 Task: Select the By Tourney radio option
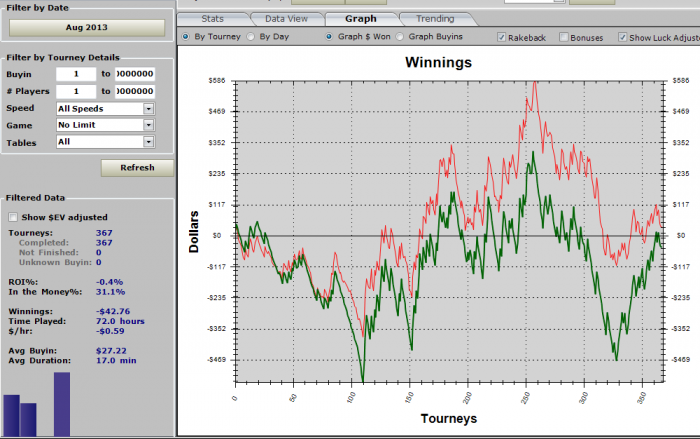tap(187, 37)
